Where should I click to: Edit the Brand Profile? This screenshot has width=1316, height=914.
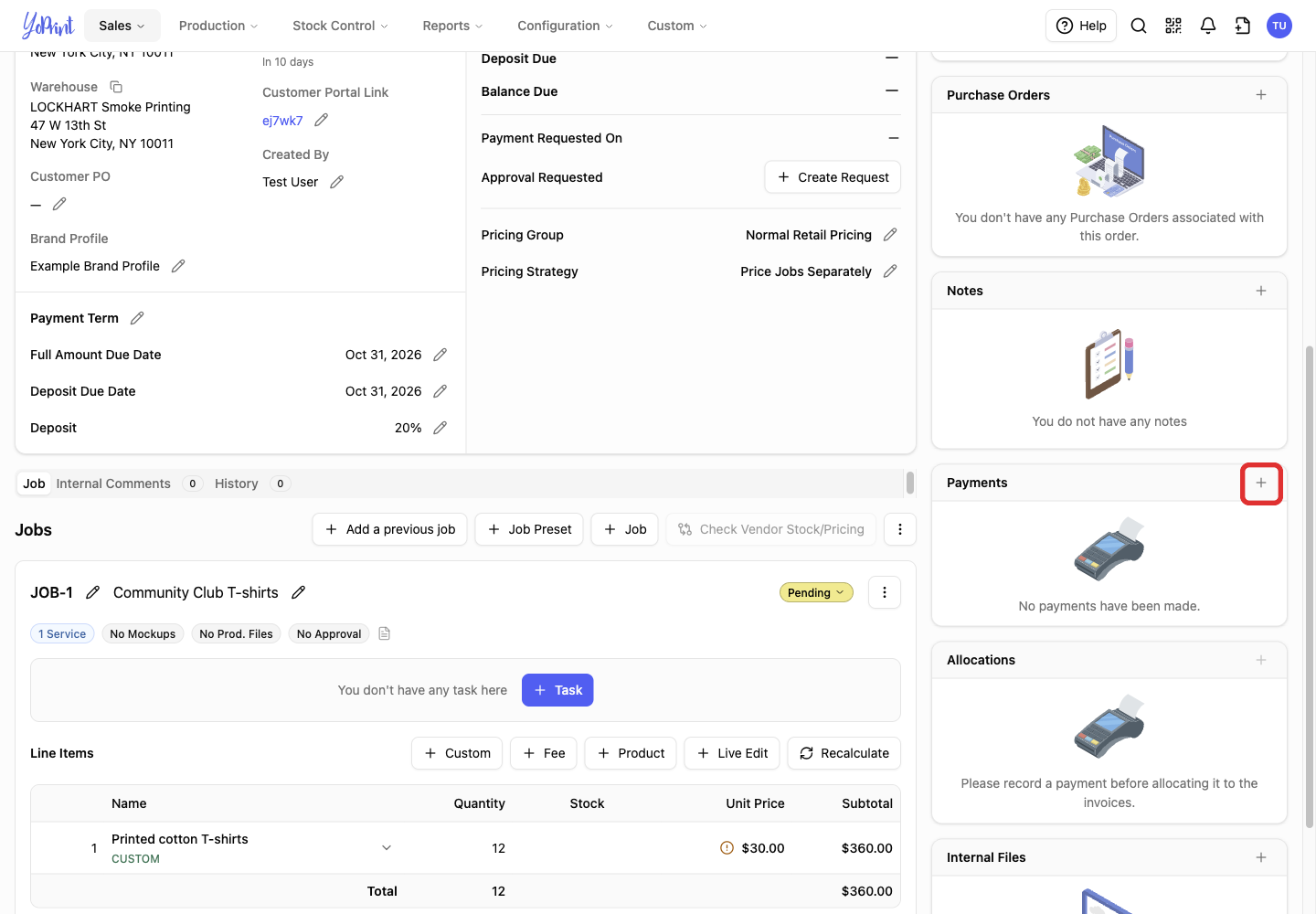[x=178, y=266]
